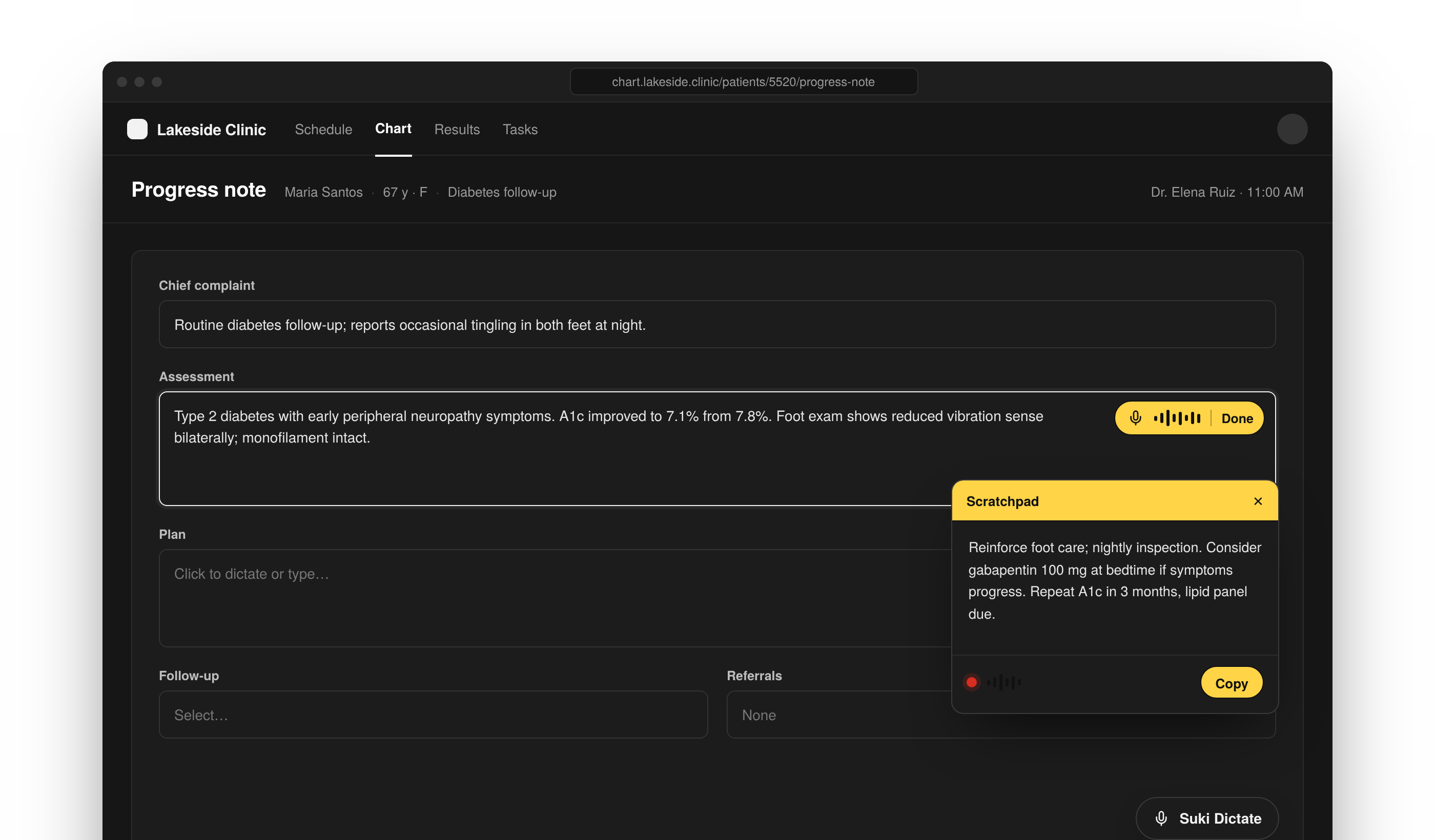1435x840 pixels.
Task: Click the Scratchpad title bar
Action: (1114, 501)
